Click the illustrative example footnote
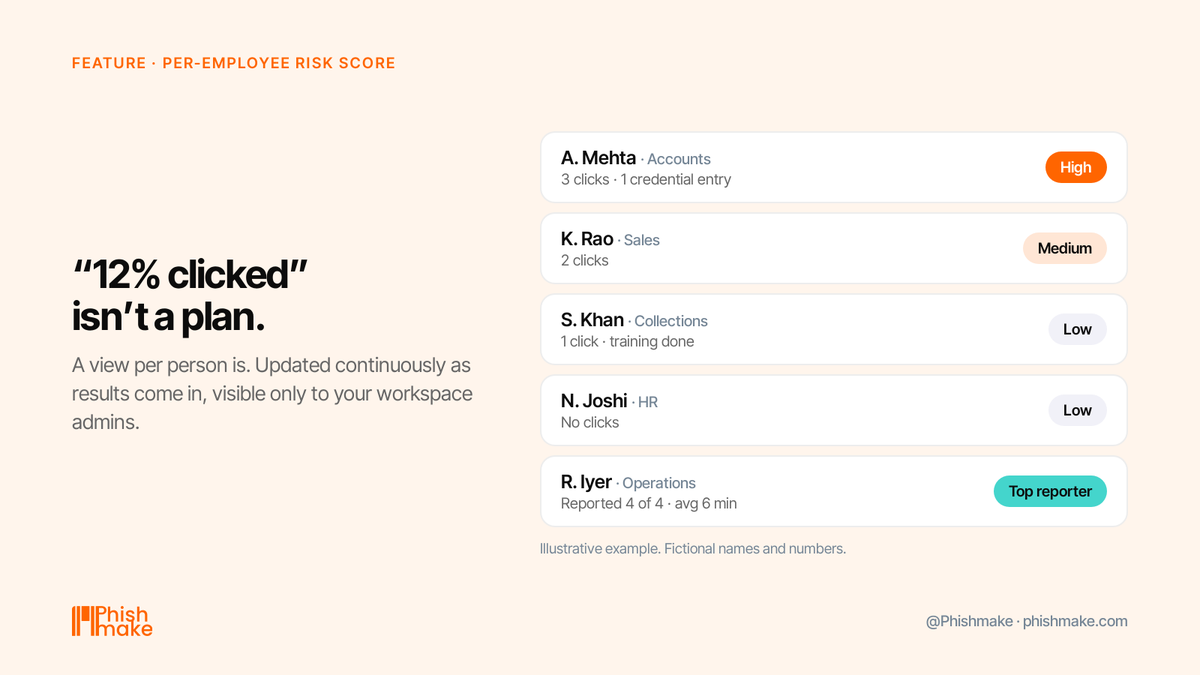The image size is (1200, 675). (x=693, y=549)
